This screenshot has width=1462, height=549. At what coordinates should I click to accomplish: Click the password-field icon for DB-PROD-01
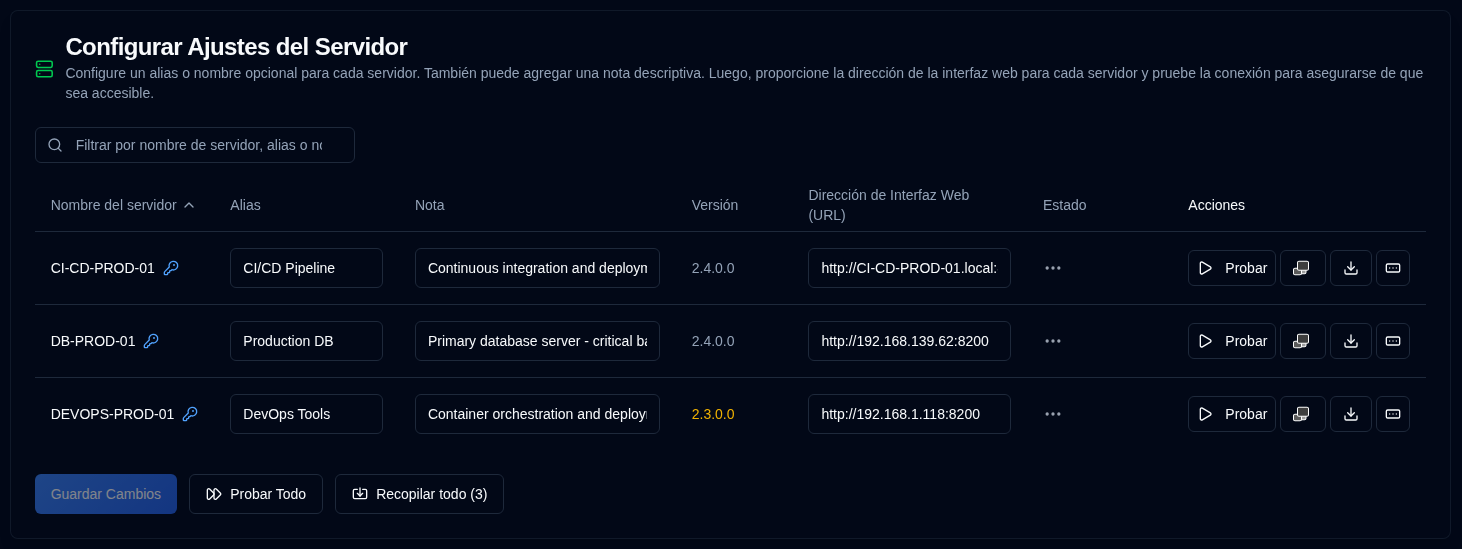coord(1393,341)
